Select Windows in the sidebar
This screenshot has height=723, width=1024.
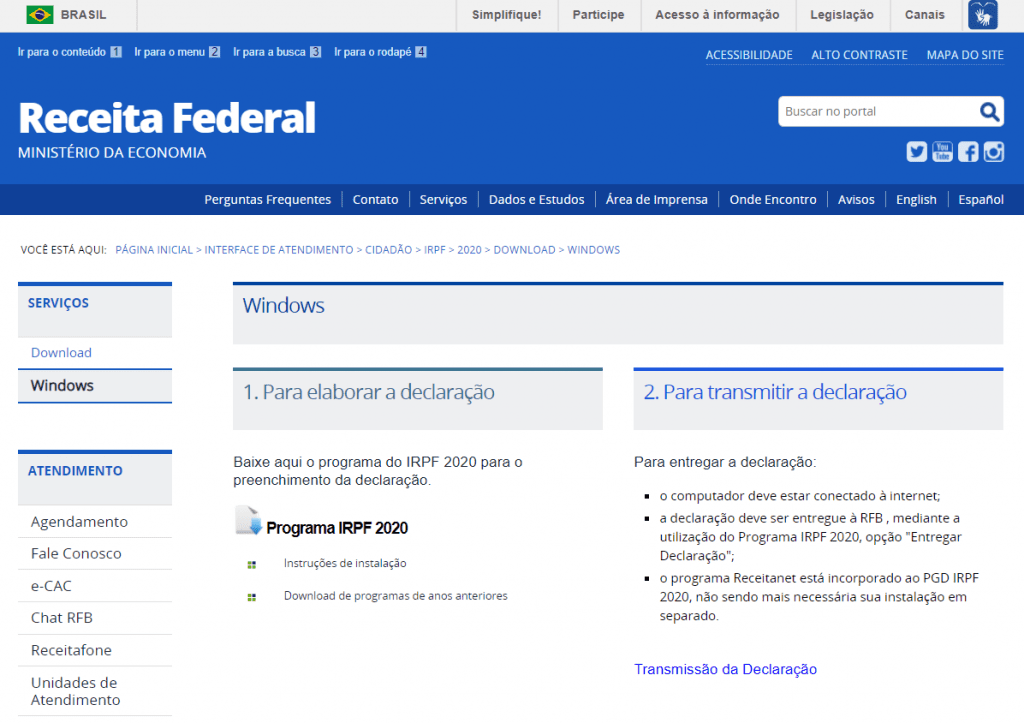point(62,386)
